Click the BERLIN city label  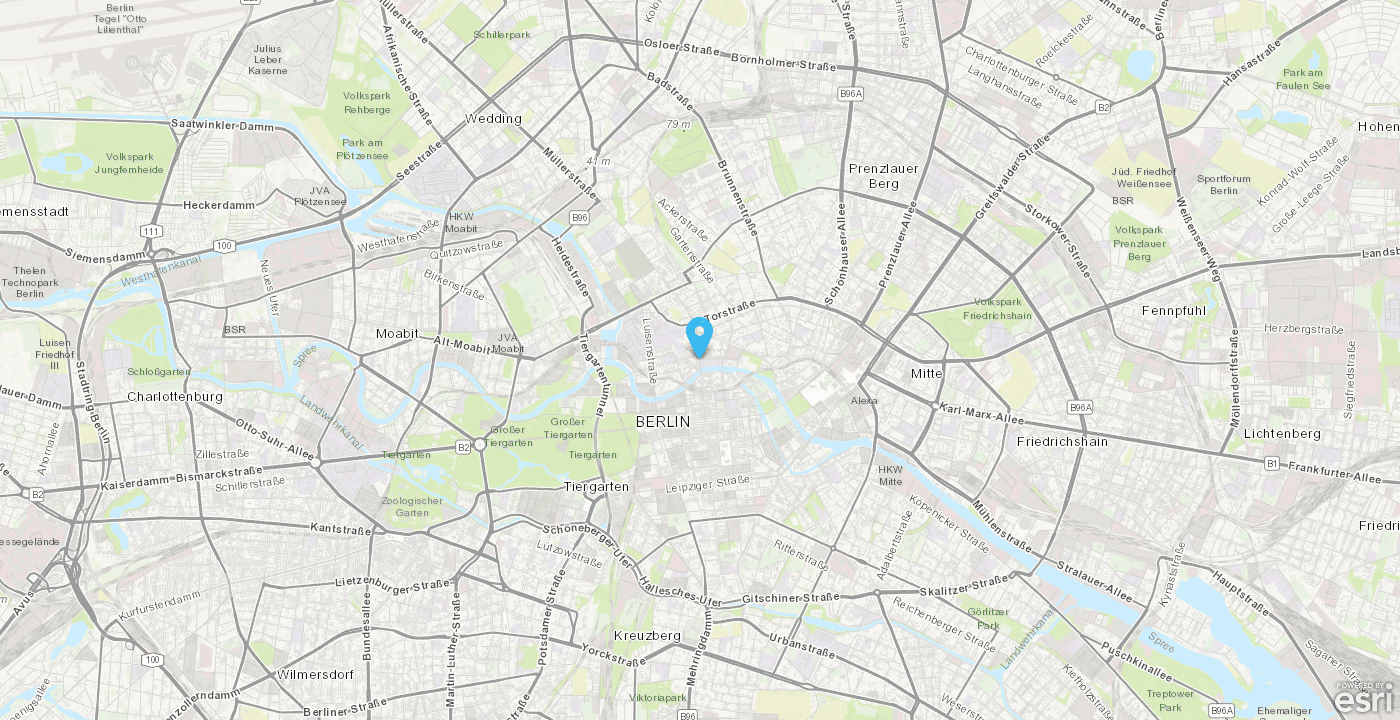coord(663,422)
